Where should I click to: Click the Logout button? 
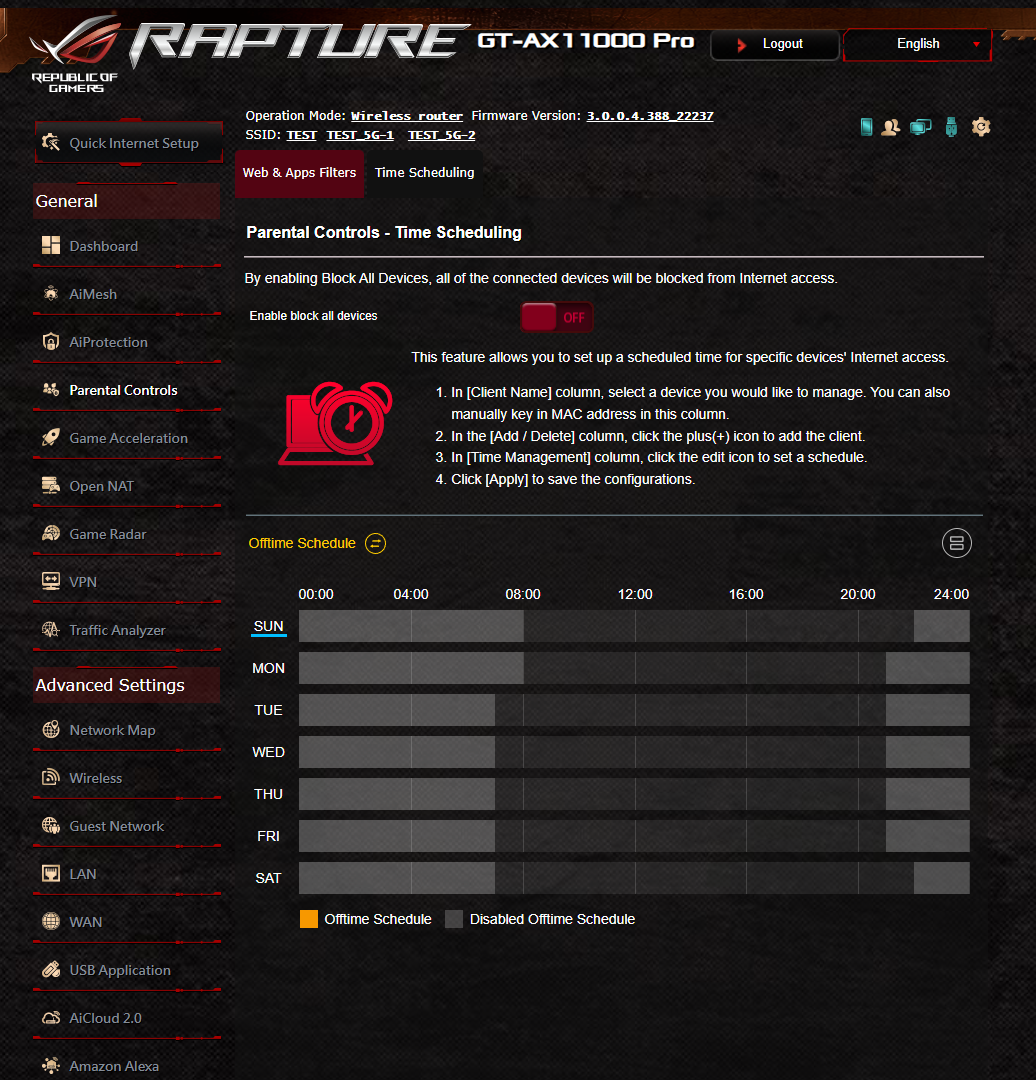775,44
